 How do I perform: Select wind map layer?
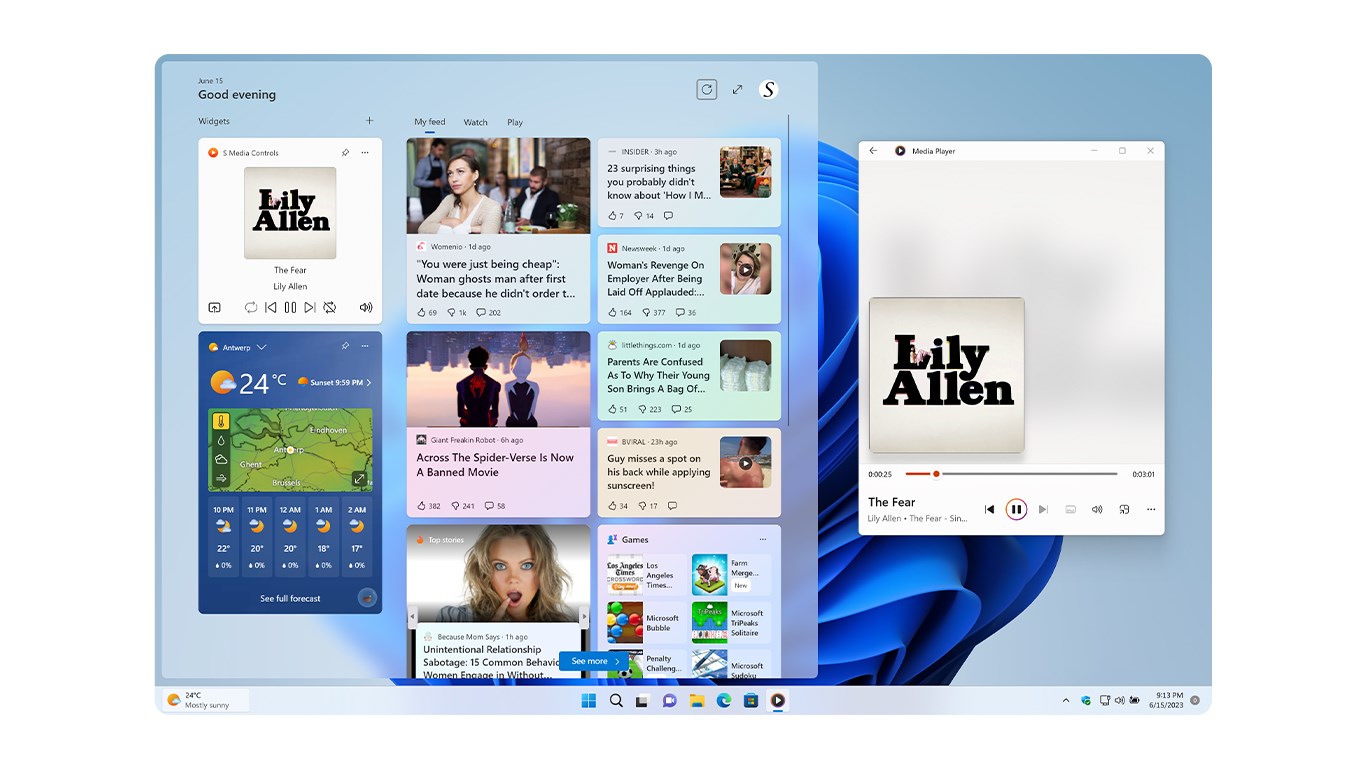(221, 478)
